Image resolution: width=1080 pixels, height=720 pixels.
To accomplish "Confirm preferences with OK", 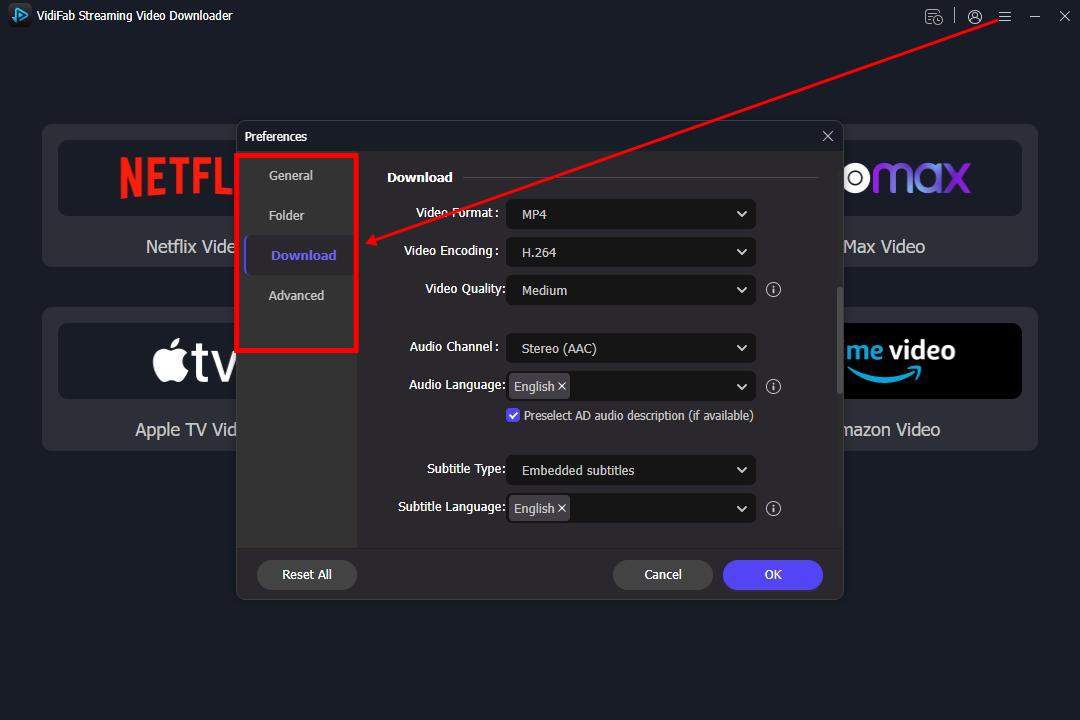I will pos(773,575).
